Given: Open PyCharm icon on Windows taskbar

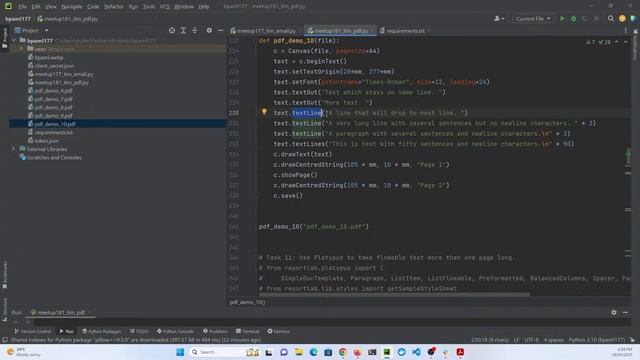Looking at the screenshot, I should tap(387, 352).
